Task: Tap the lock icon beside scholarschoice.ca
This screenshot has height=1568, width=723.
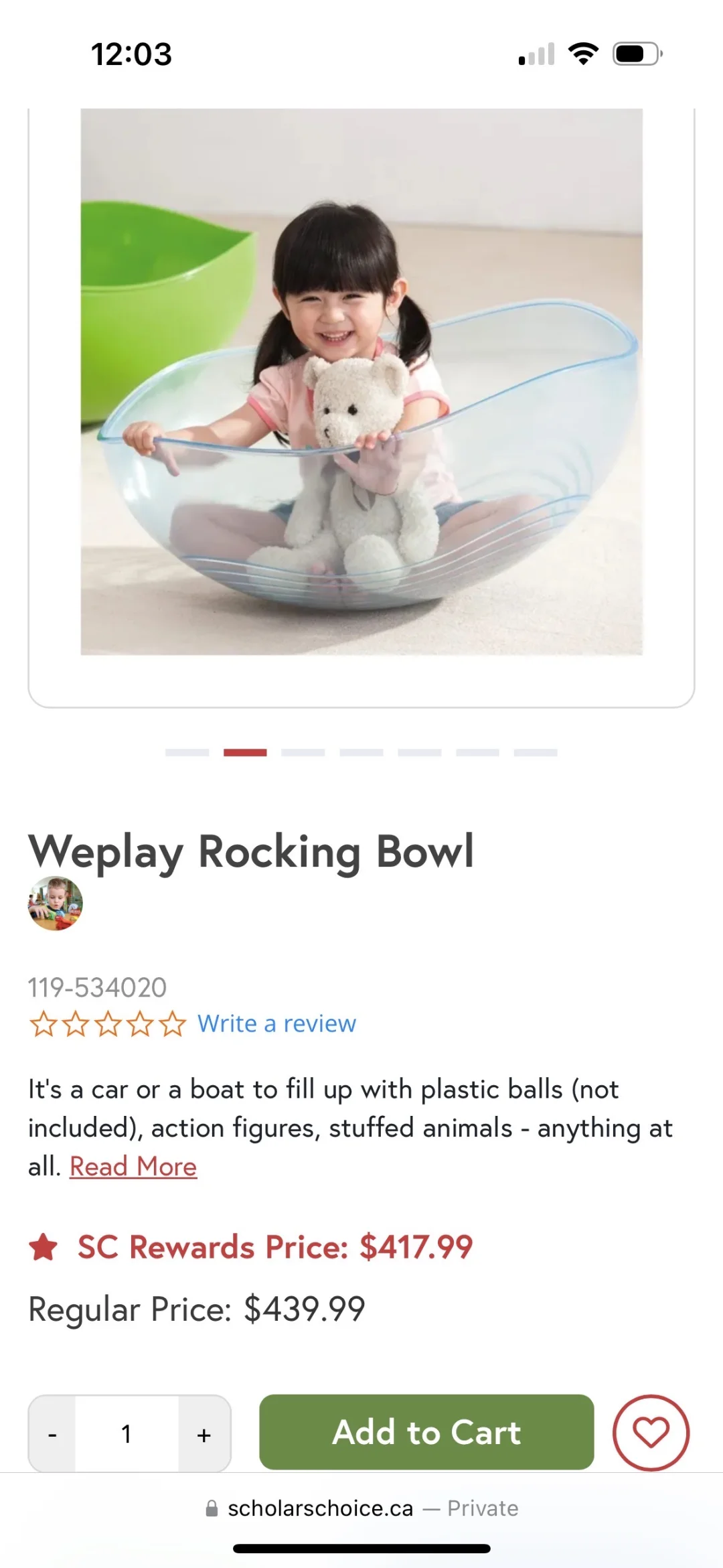Action: click(212, 1508)
